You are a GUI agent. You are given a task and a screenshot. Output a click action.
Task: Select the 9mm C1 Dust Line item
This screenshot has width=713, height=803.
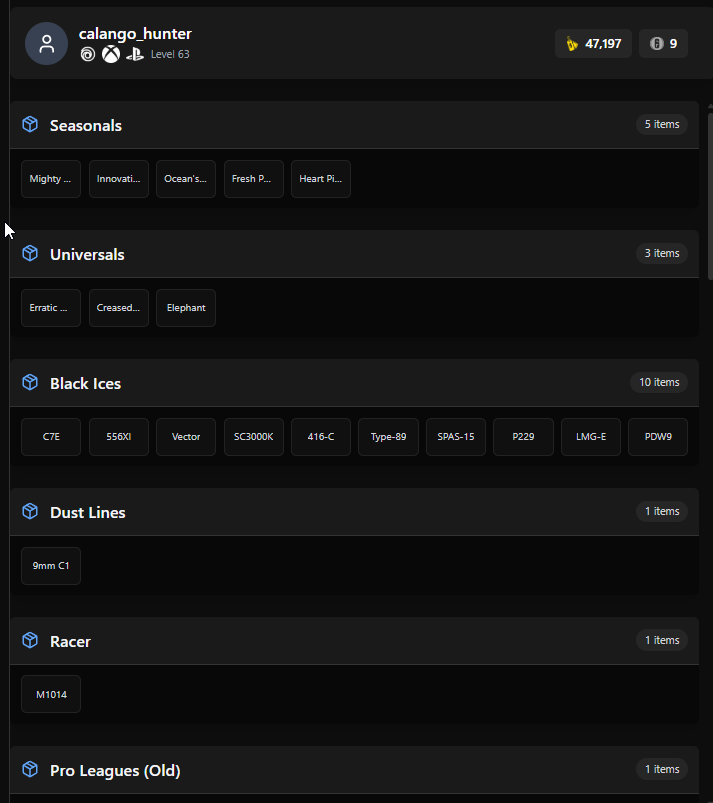point(51,566)
